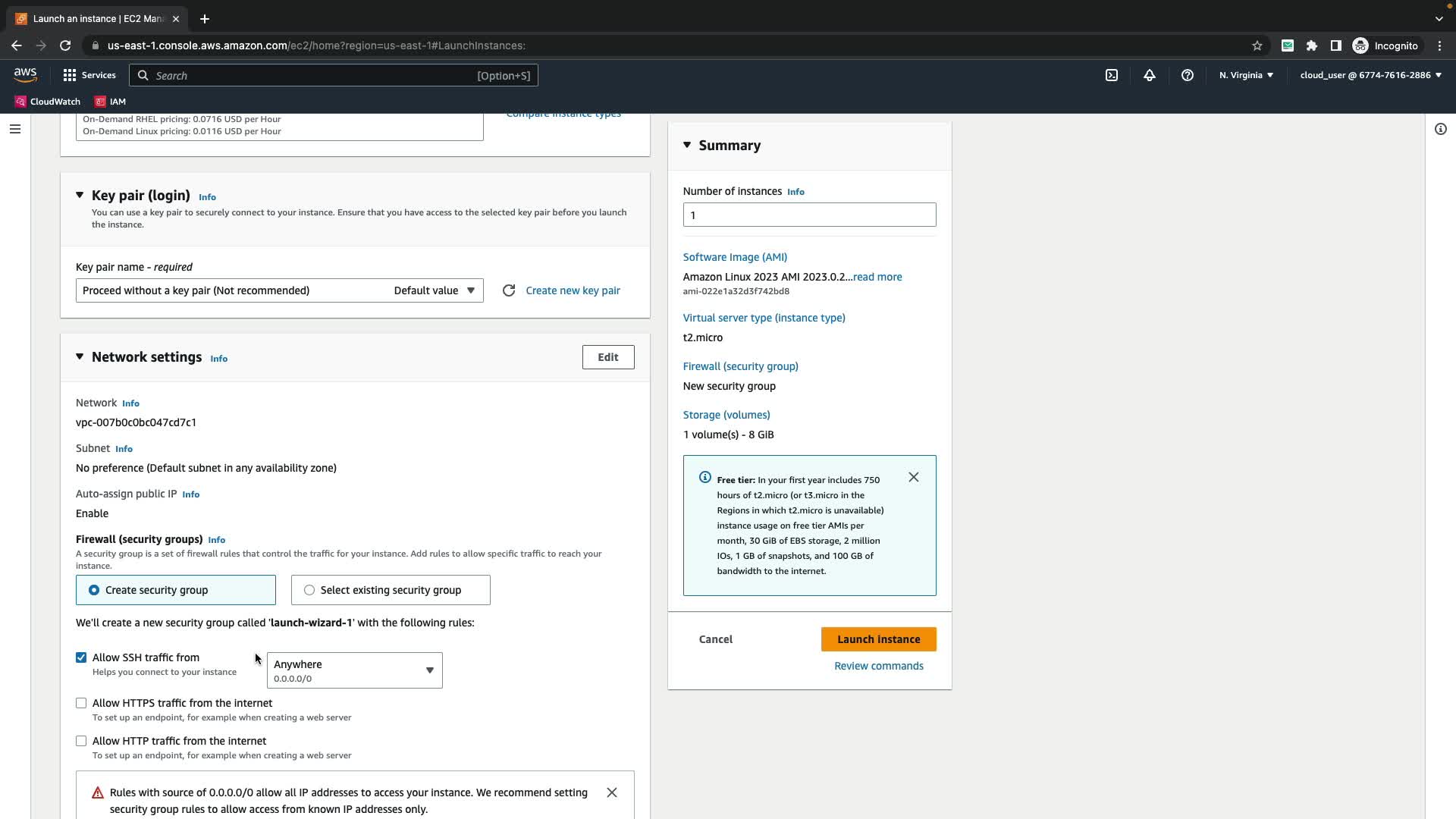Screen dimensions: 1456x819
Task: Enable Allow HTTPS traffic from the internet
Action: 81,703
